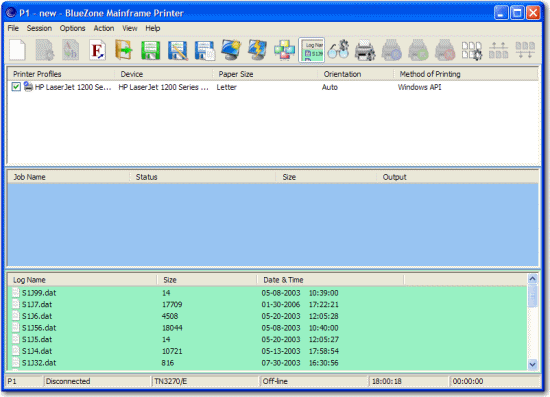The image size is (550, 397).
Task: Click the monitor with lightning bolt icon
Action: pyautogui.click(x=257, y=50)
